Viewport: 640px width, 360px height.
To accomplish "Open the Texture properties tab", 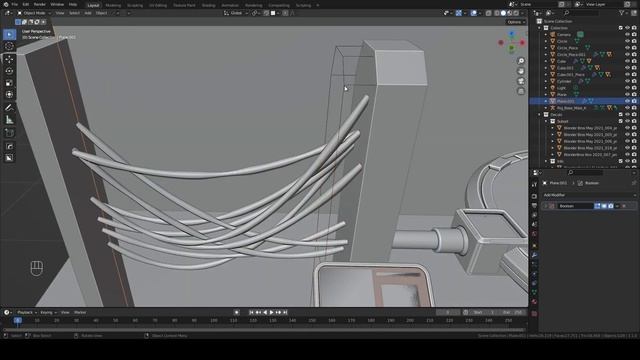I will coord(534,313).
